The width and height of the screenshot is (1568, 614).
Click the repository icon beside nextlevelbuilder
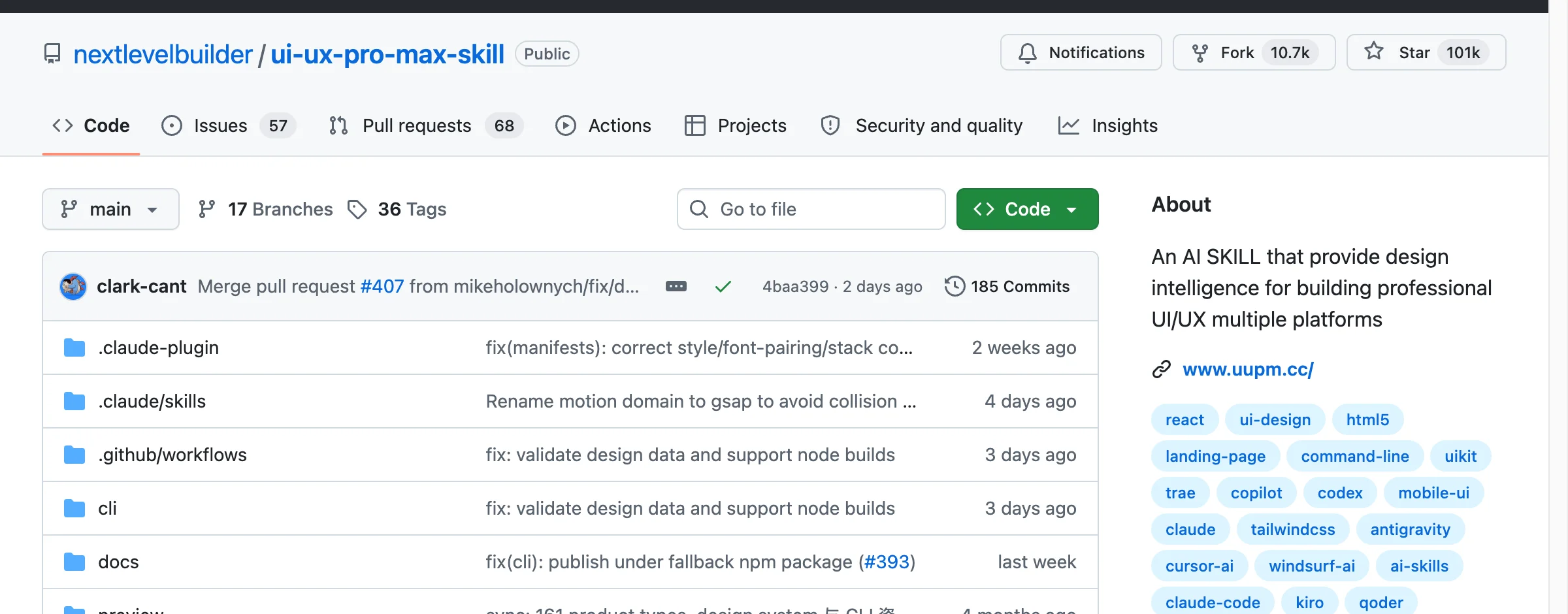[52, 54]
